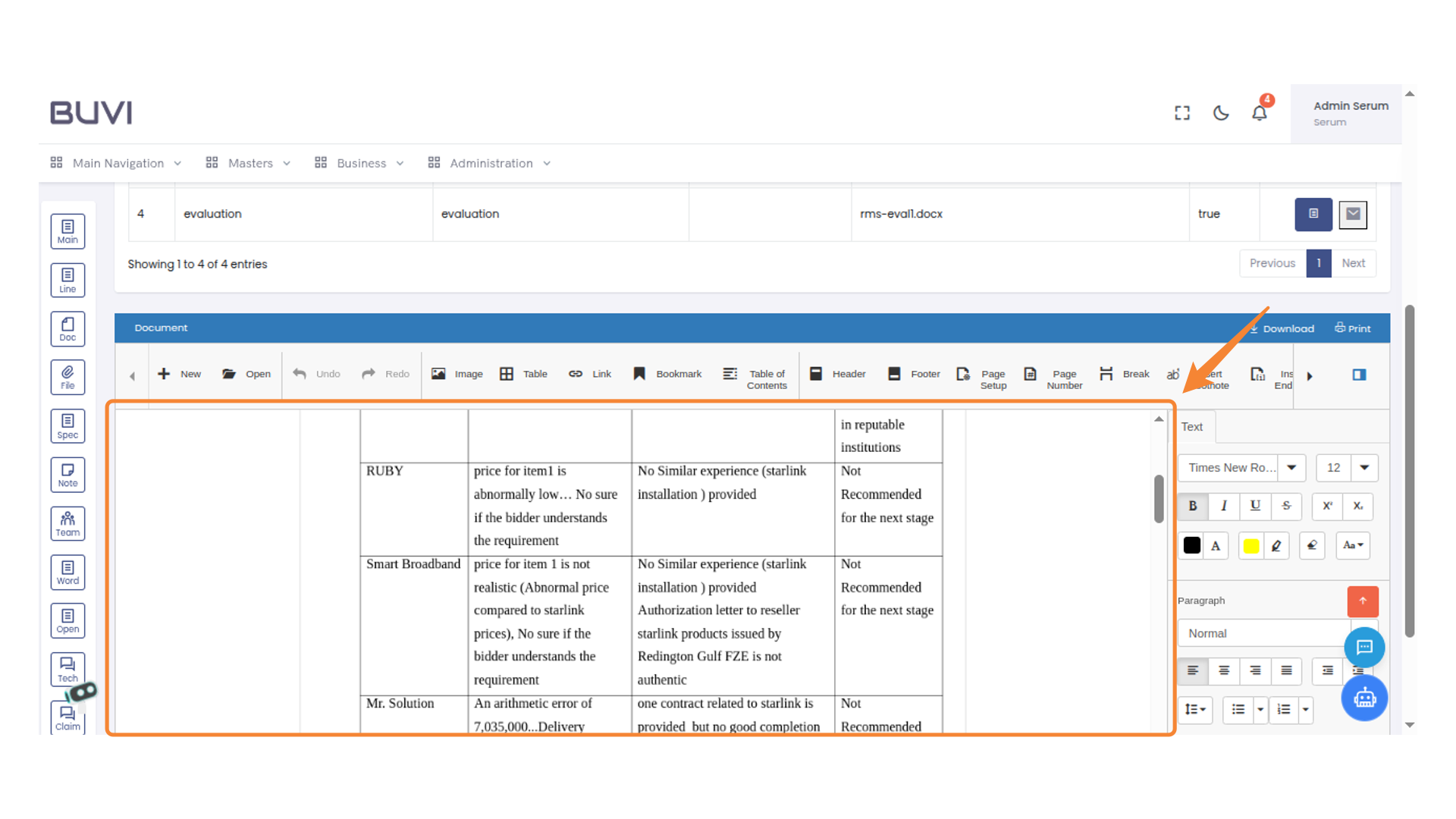Toggle underline formatting

tap(1255, 506)
